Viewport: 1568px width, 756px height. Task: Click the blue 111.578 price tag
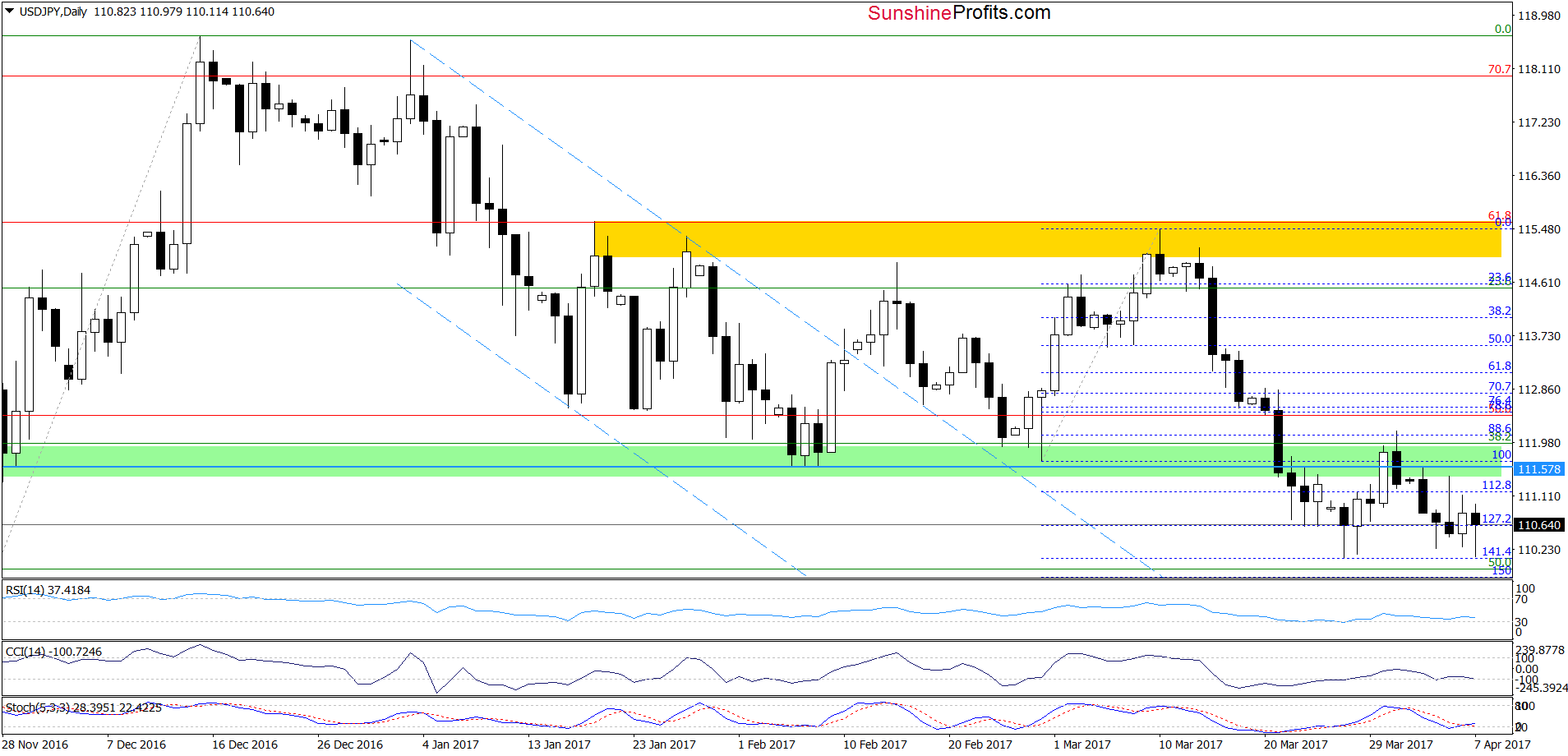coord(1538,469)
